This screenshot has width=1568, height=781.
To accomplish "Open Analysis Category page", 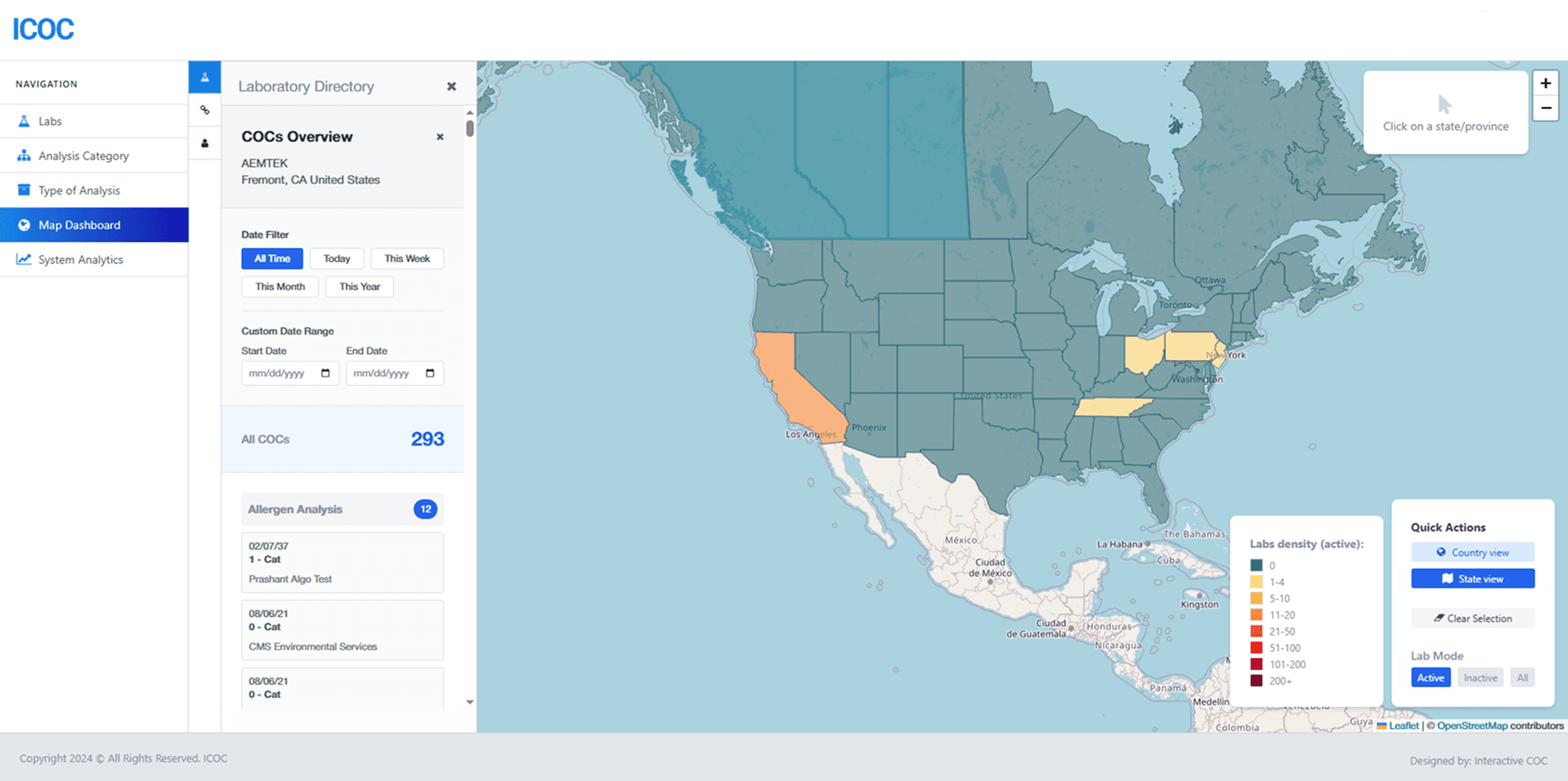I will coord(94,156).
